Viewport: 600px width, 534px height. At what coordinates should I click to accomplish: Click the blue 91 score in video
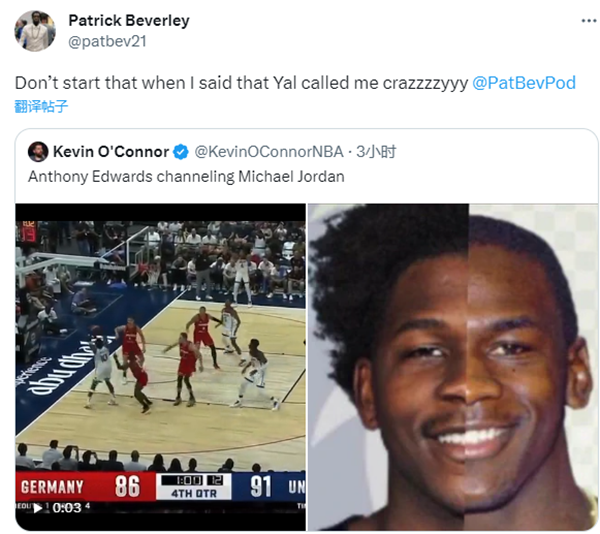click(x=261, y=487)
